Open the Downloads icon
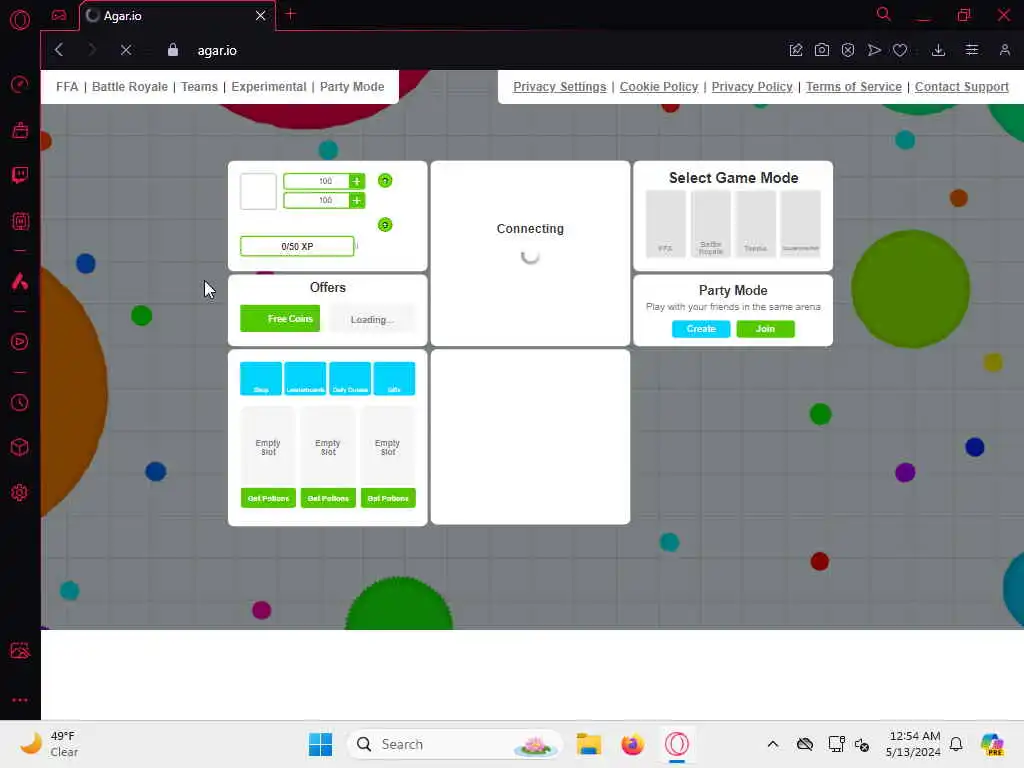 (x=938, y=50)
